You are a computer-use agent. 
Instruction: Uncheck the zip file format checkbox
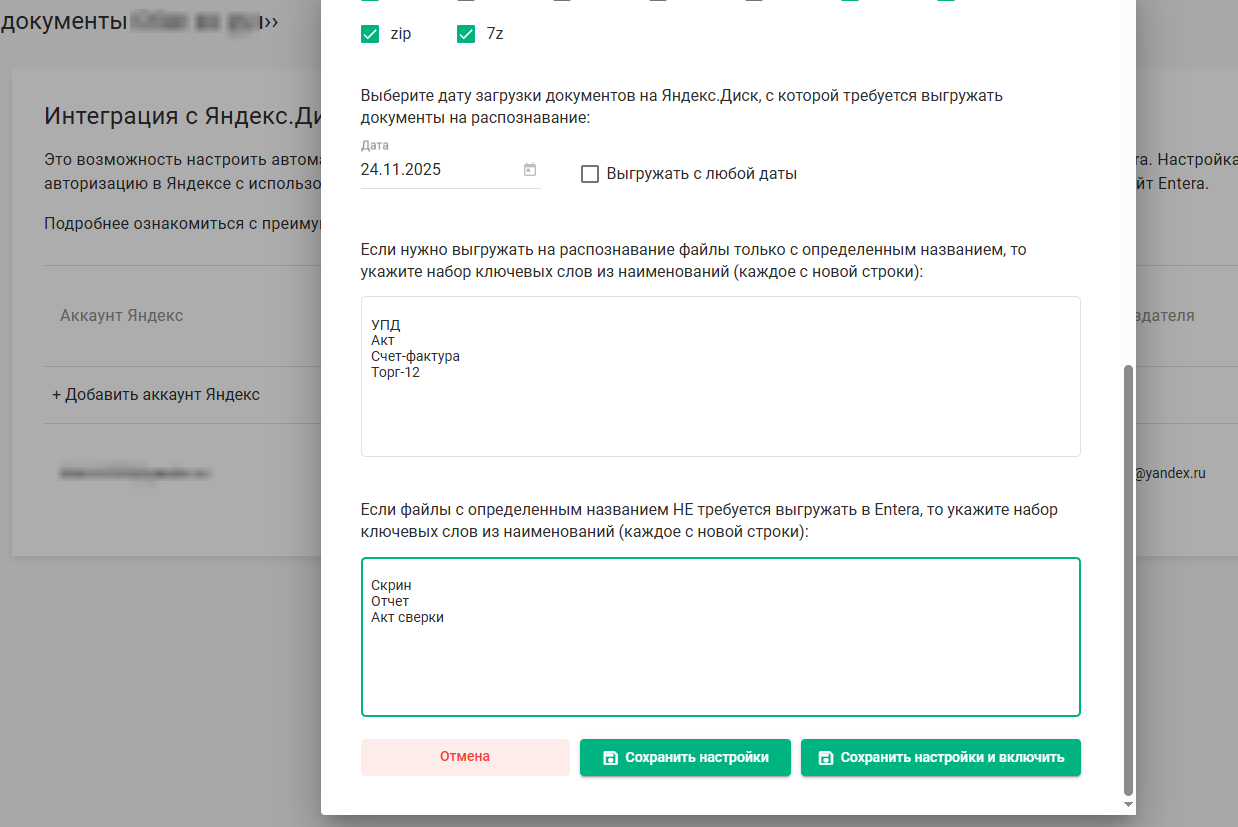click(370, 35)
